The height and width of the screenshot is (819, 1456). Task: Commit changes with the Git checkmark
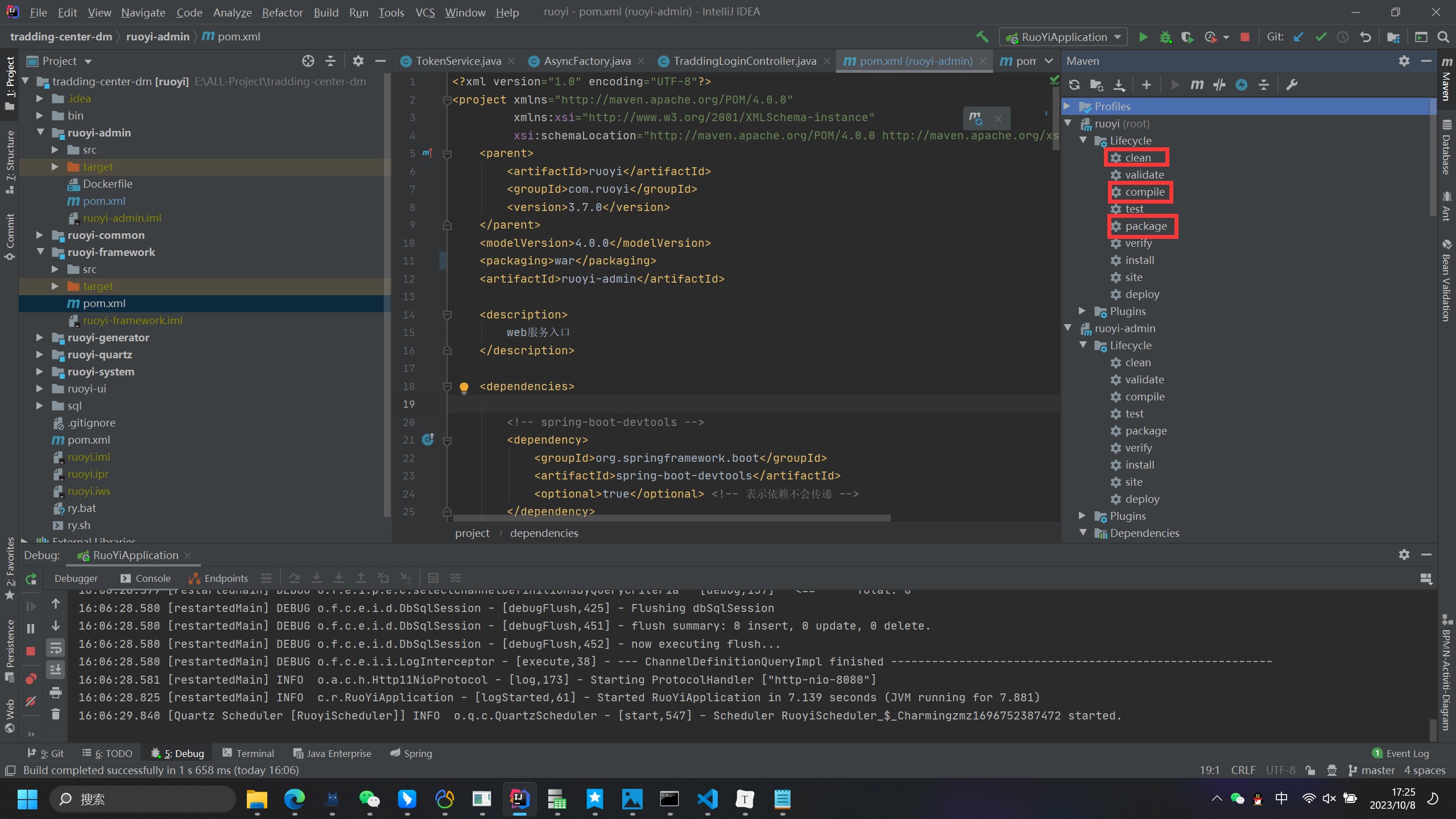(x=1321, y=37)
